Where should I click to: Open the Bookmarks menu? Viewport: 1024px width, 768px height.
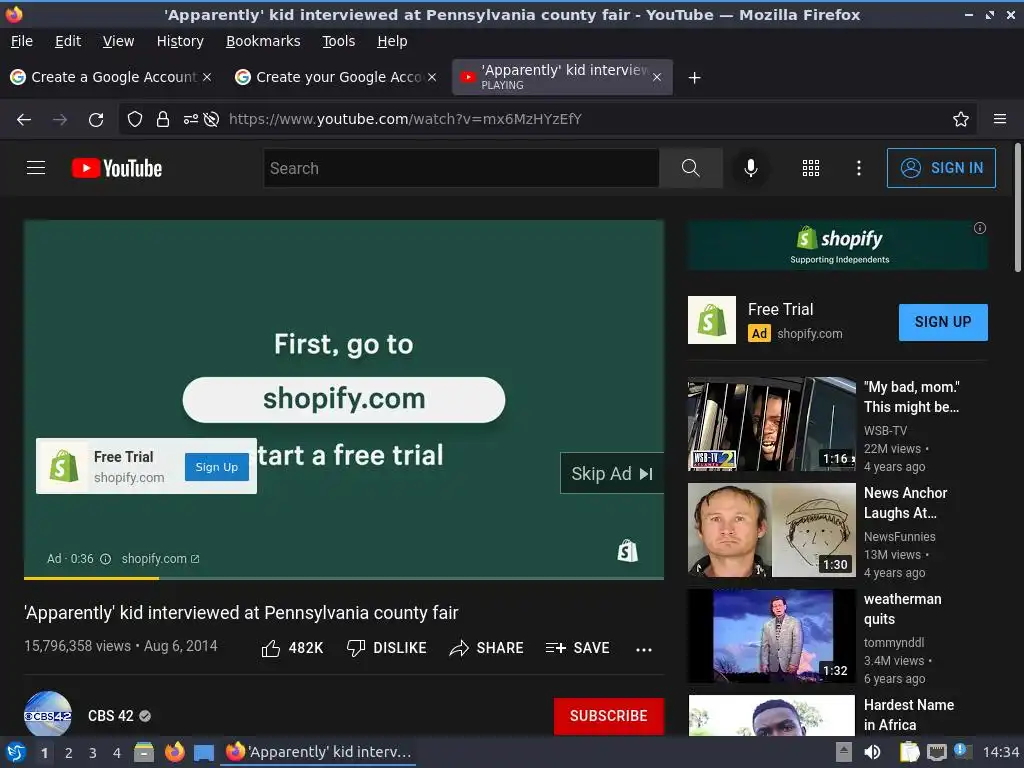pyautogui.click(x=263, y=41)
